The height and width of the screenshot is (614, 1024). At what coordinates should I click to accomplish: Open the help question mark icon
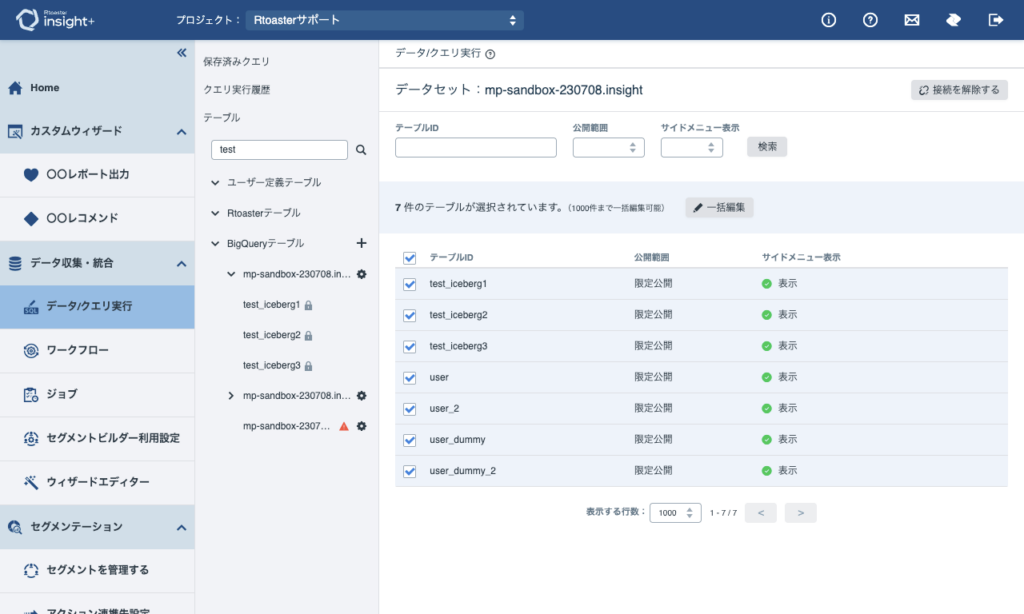pos(870,20)
